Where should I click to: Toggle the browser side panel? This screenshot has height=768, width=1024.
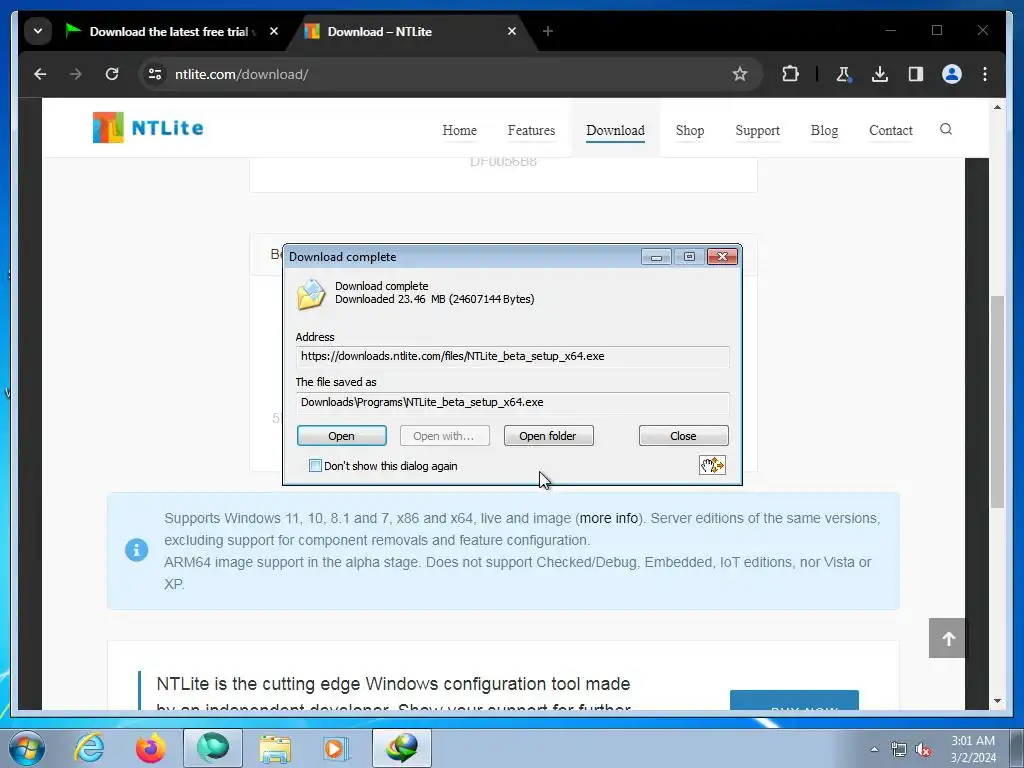pyautogui.click(x=916, y=74)
